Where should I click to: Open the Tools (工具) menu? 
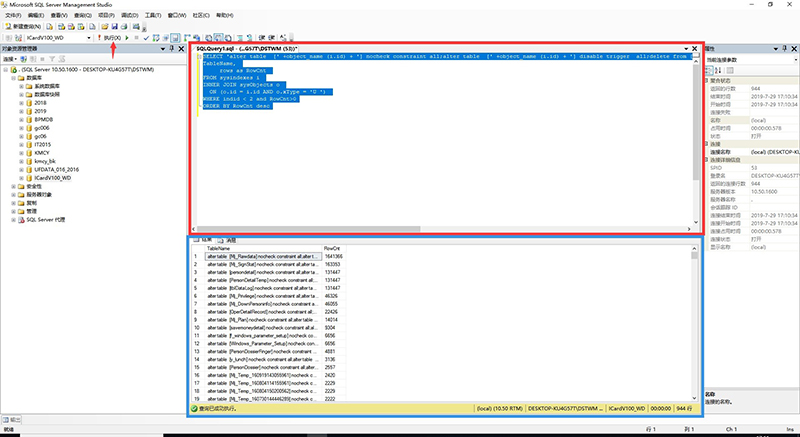(153, 15)
